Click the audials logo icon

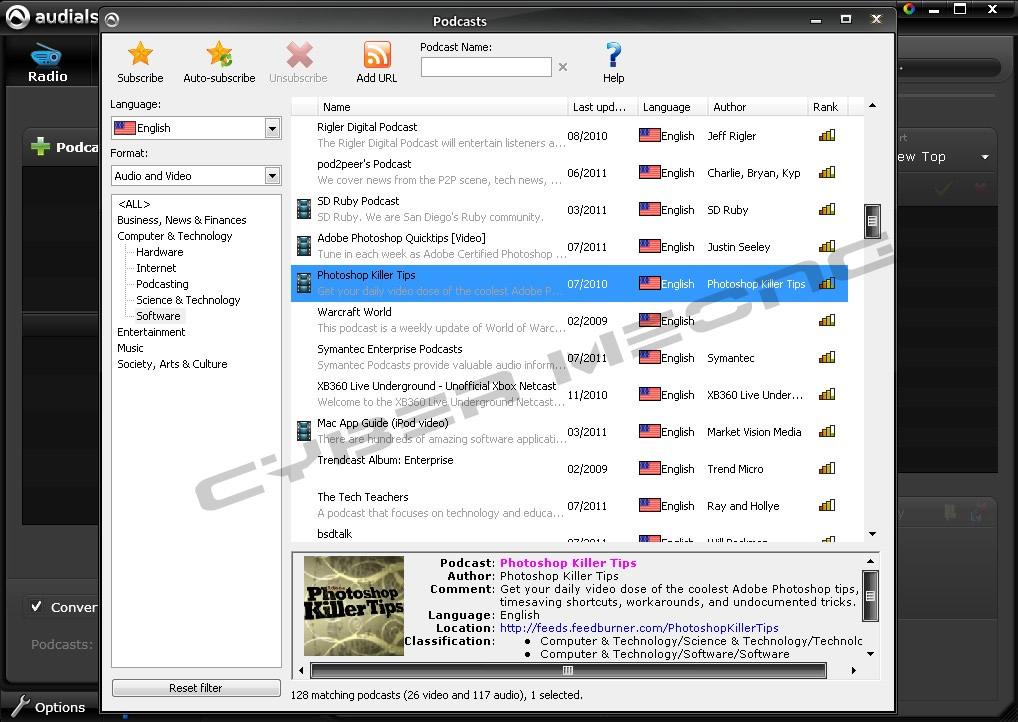click(18, 17)
